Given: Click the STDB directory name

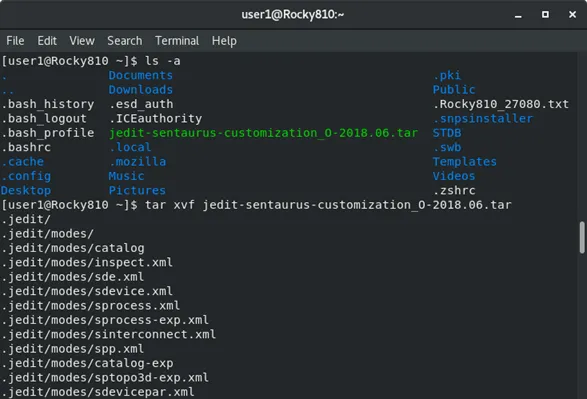Looking at the screenshot, I should click(447, 133).
